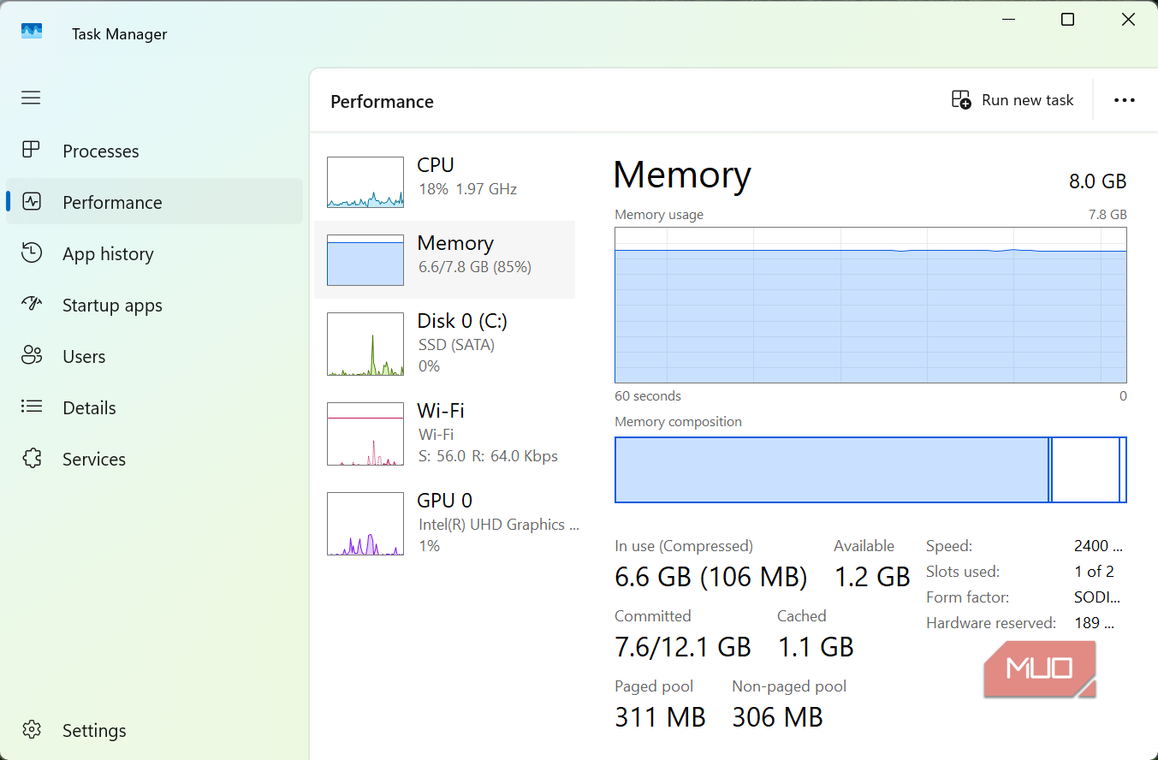Click the Users people icon
Image resolution: width=1158 pixels, height=760 pixels.
[x=31, y=355]
